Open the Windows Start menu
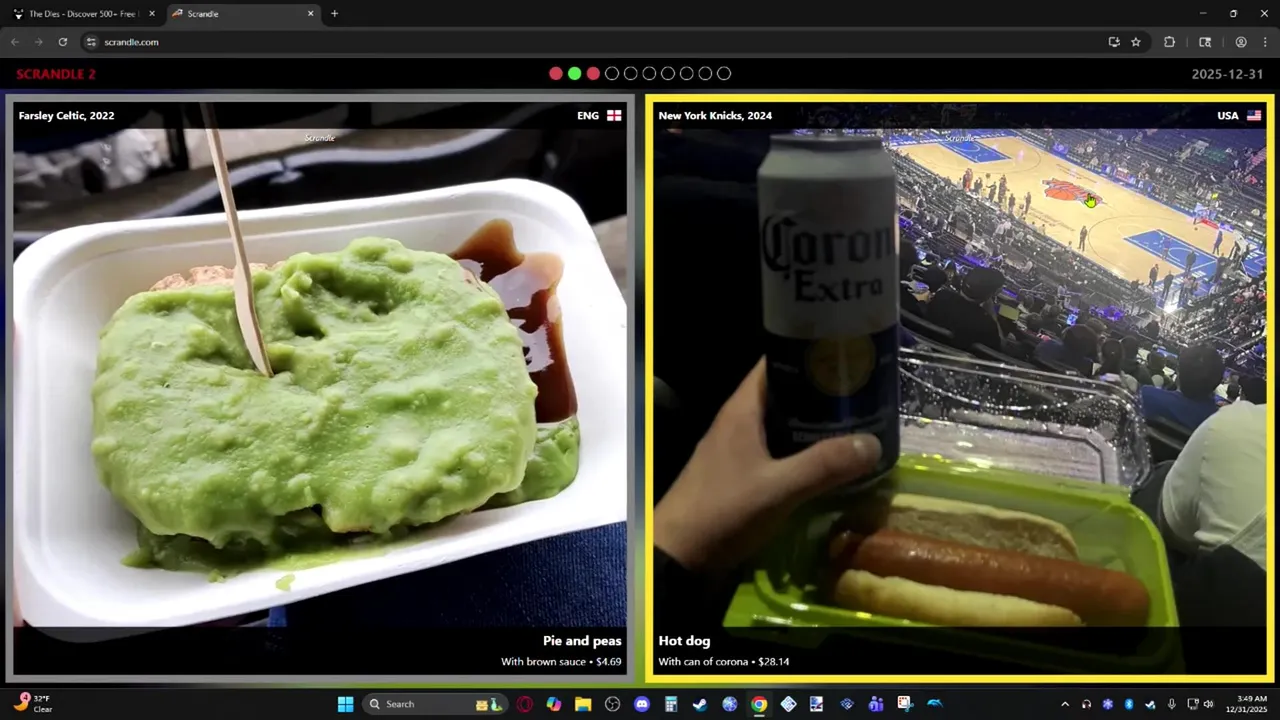Image resolution: width=1280 pixels, height=720 pixels. pos(345,704)
